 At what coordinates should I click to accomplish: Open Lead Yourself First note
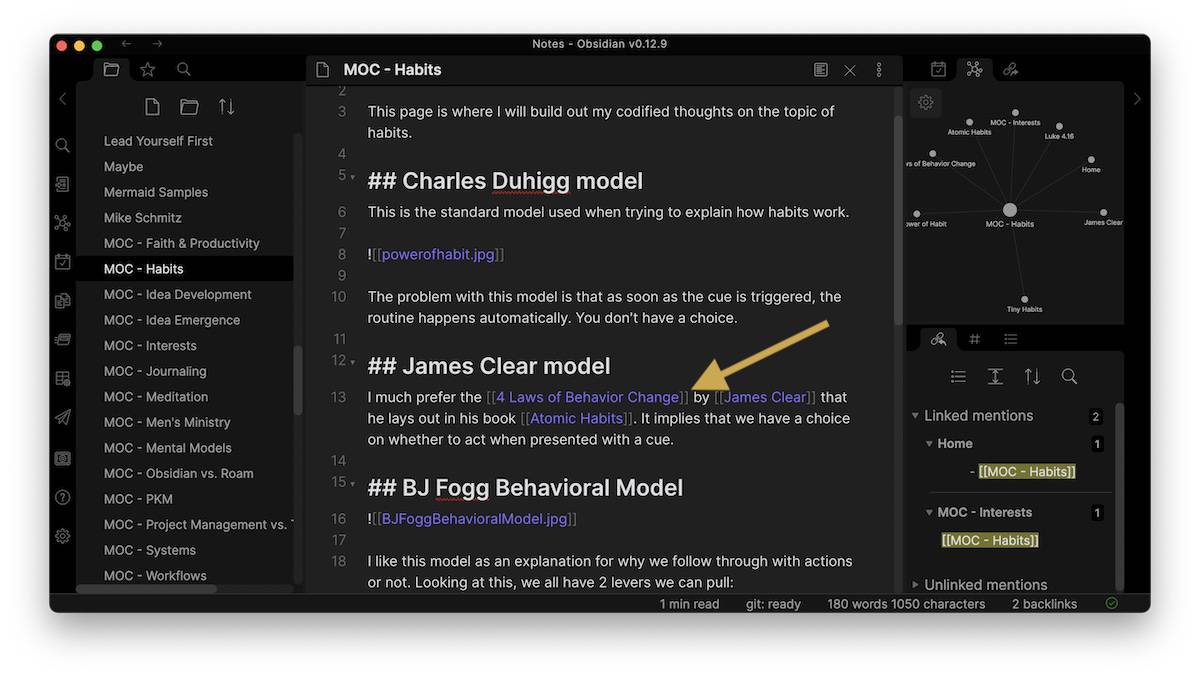tap(158, 141)
